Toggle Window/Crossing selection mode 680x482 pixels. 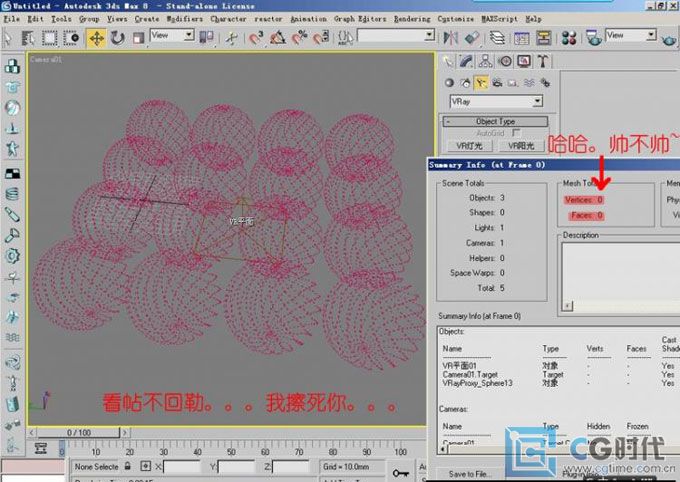click(72, 38)
